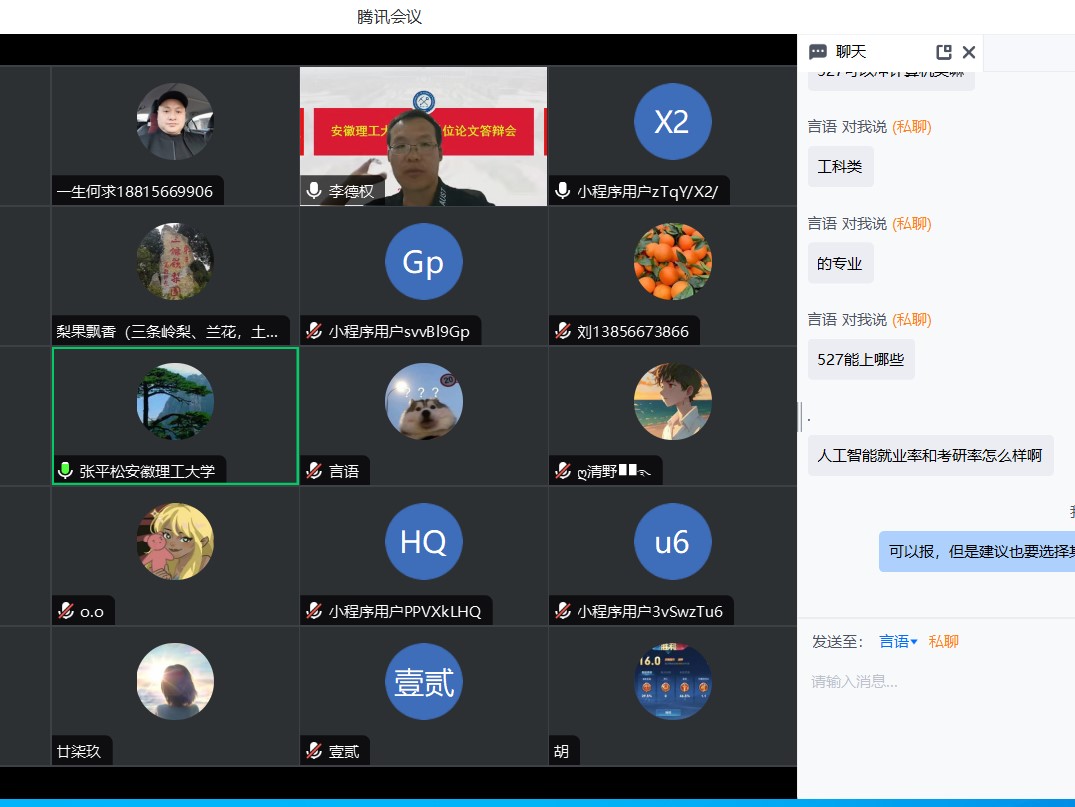Viewport: 1075px width, 807px height.
Task: Open the 发送至 recipient dropdown 言语
Action: click(898, 641)
